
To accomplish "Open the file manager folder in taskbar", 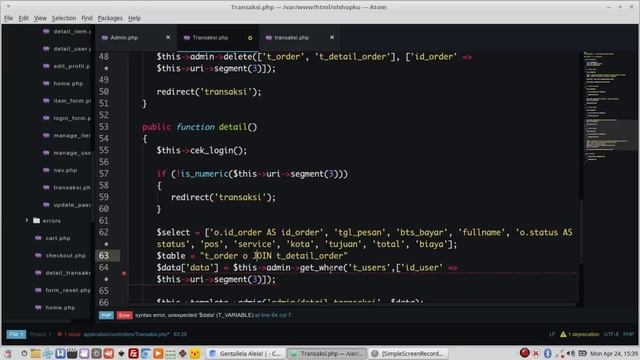I will tap(36, 353).
